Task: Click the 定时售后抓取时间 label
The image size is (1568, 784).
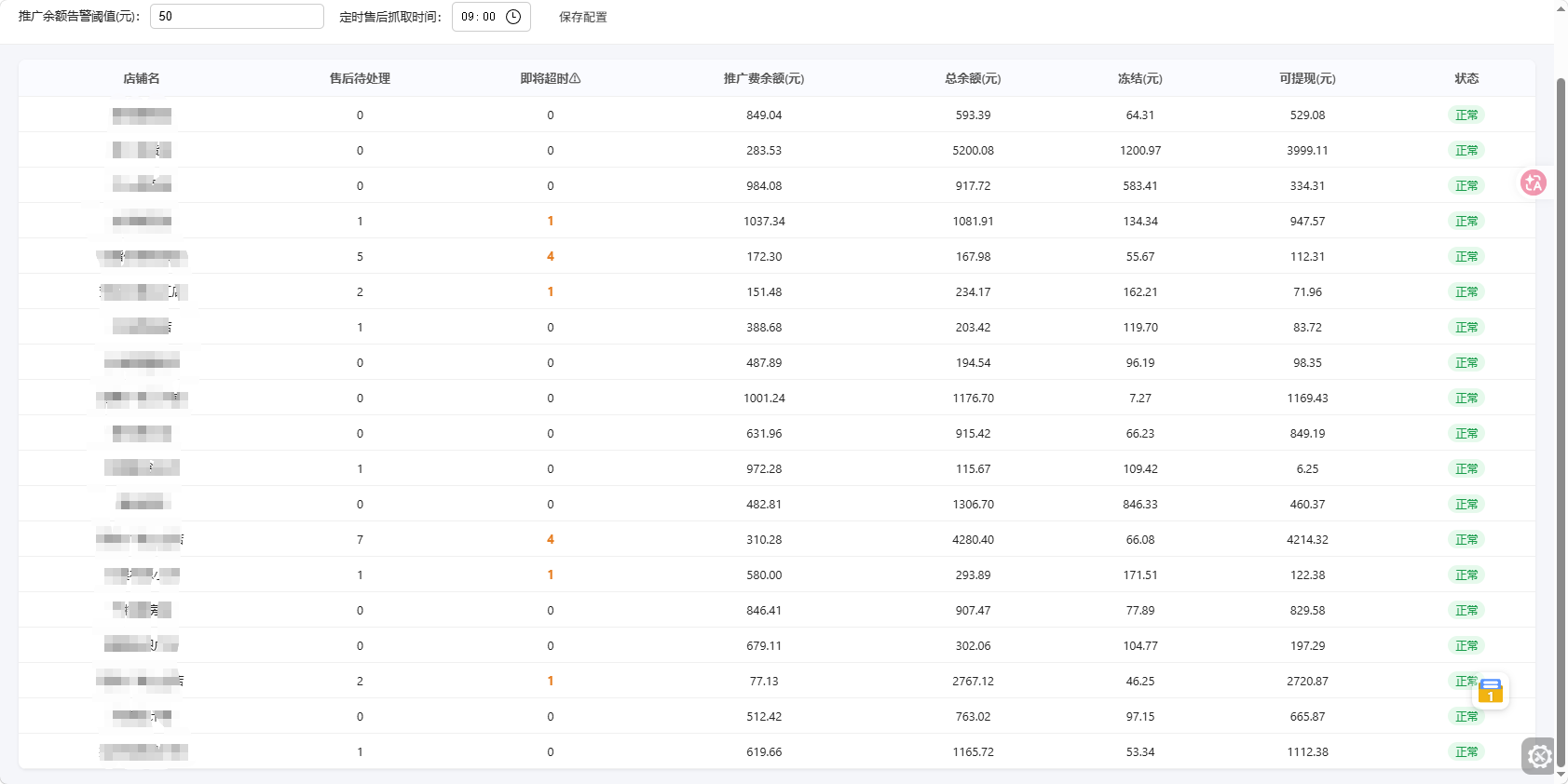Action: (390, 17)
